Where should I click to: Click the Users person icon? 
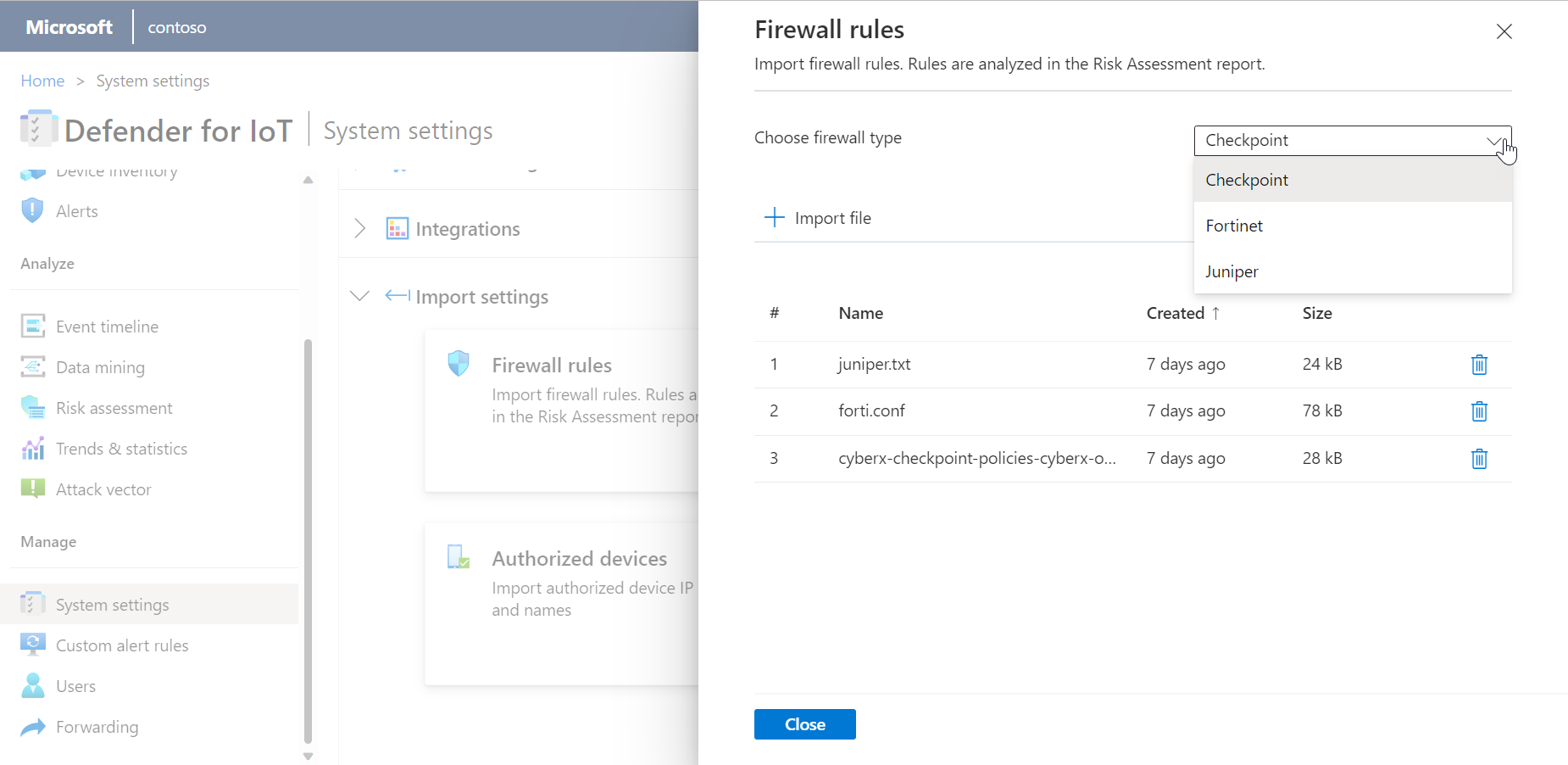(x=33, y=685)
